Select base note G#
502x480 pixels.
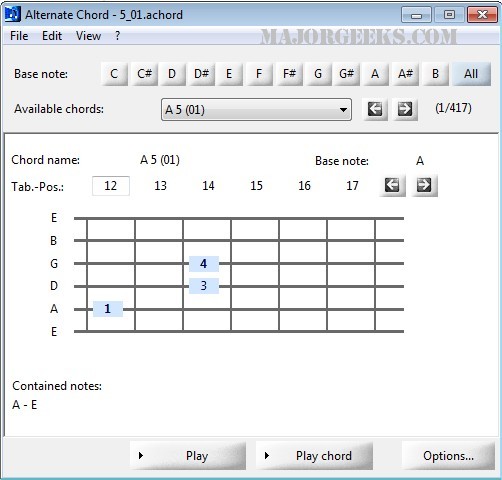(346, 74)
